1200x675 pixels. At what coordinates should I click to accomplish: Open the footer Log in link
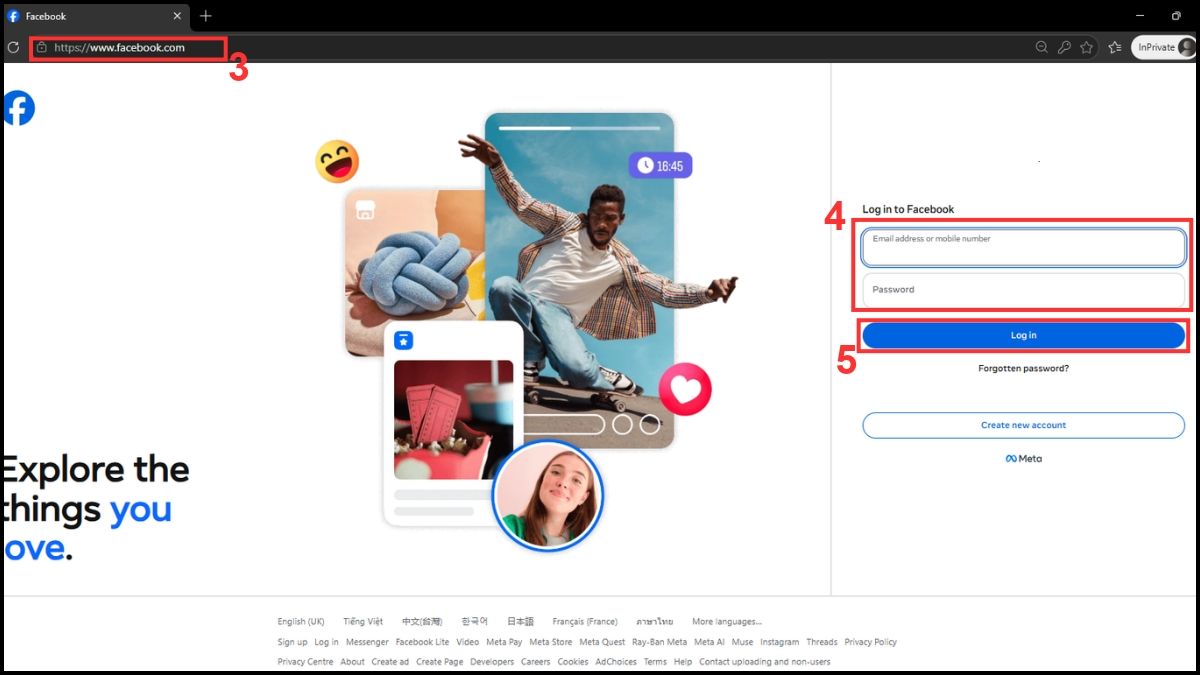click(327, 642)
